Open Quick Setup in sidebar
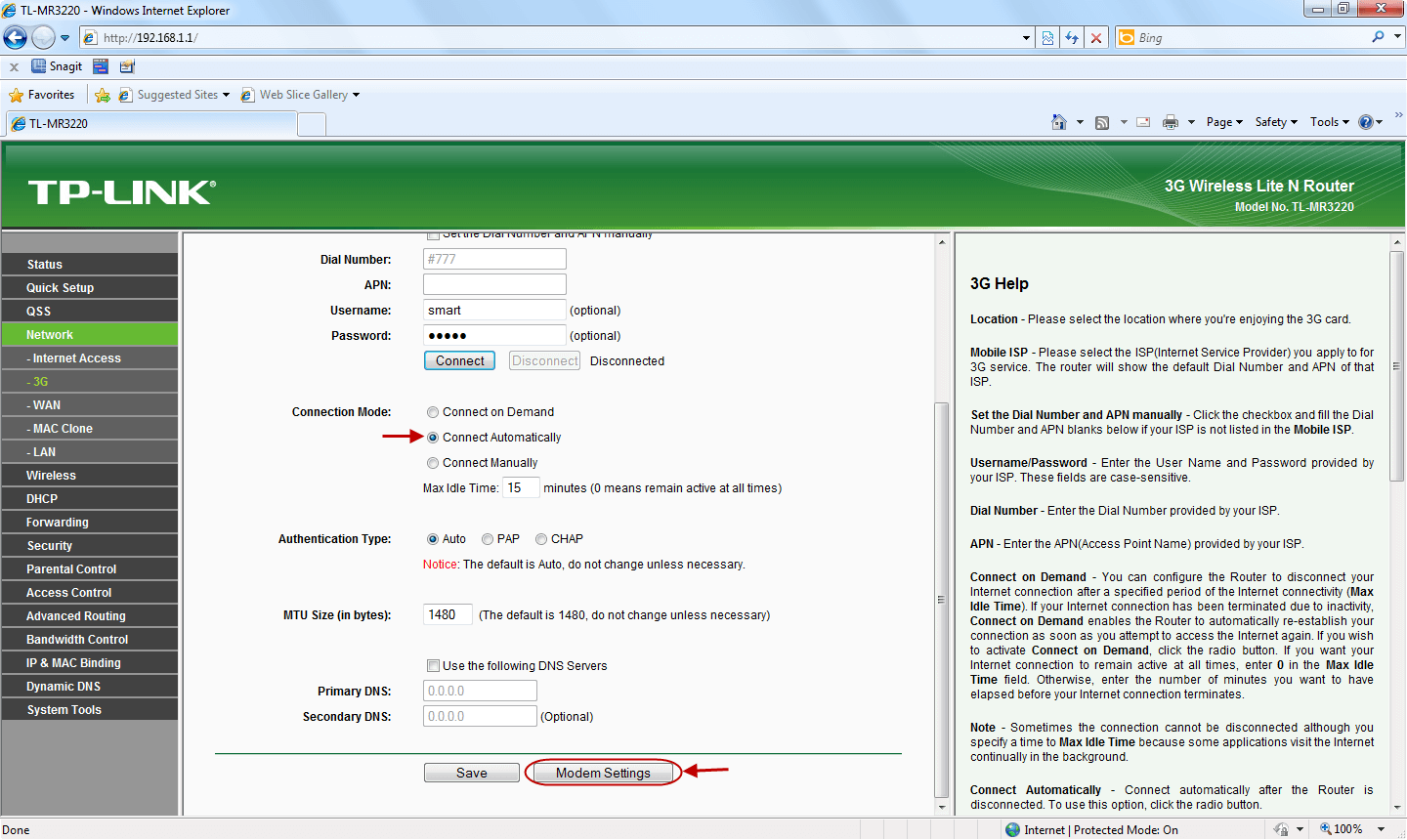The image size is (1407, 840). click(90, 288)
